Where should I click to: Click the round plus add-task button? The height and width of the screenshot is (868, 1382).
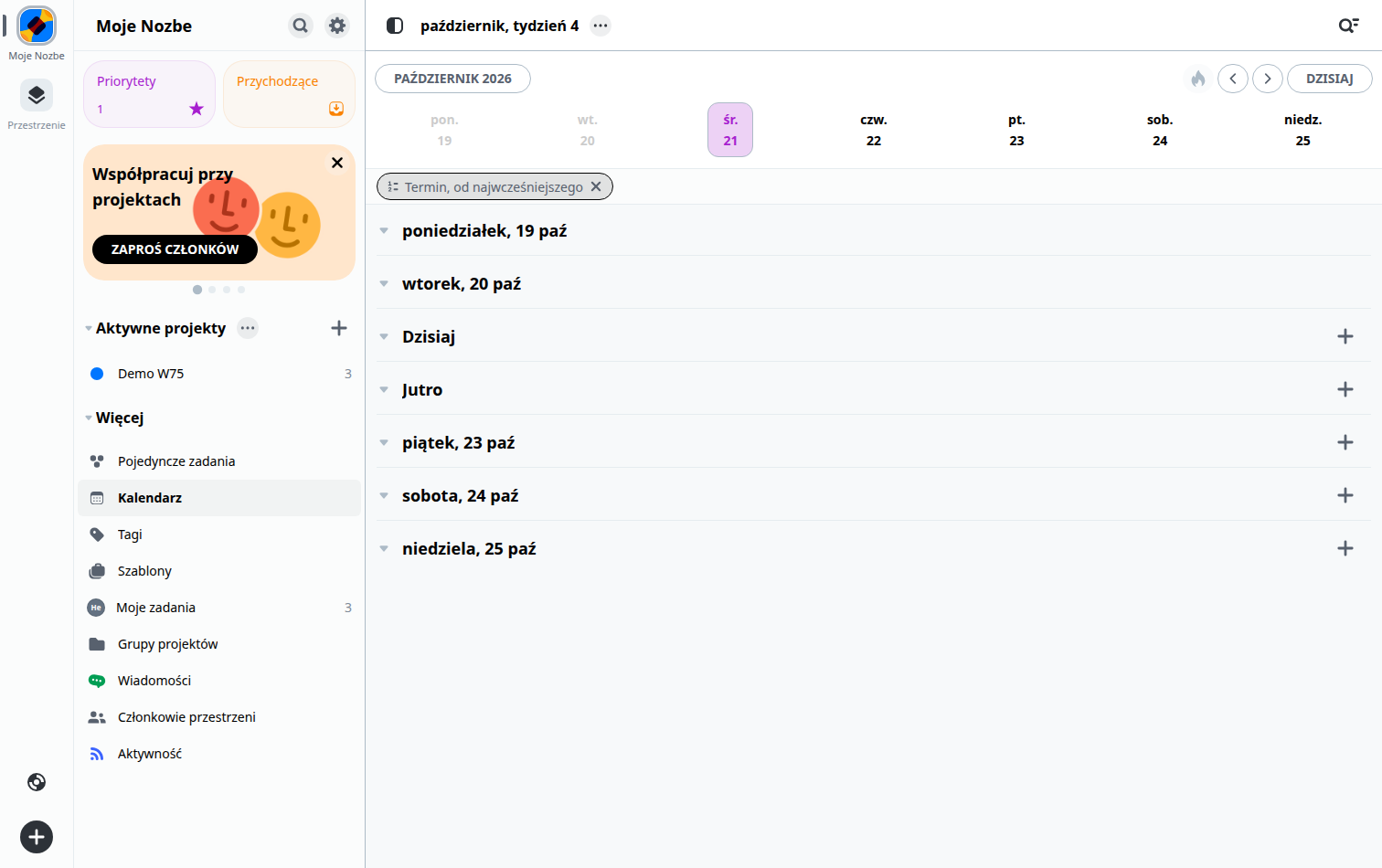[37, 837]
